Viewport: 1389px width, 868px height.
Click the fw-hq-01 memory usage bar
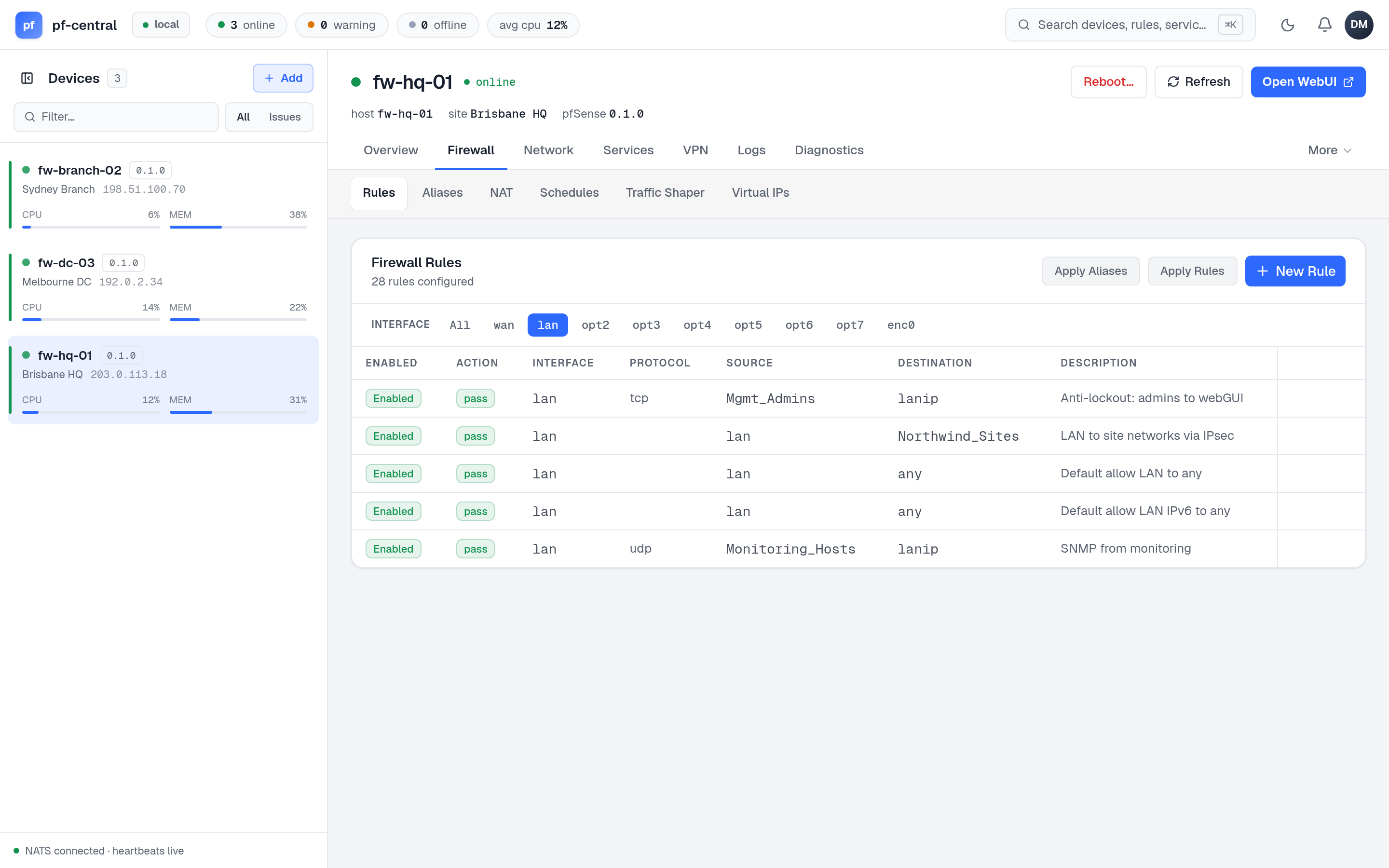click(238, 412)
